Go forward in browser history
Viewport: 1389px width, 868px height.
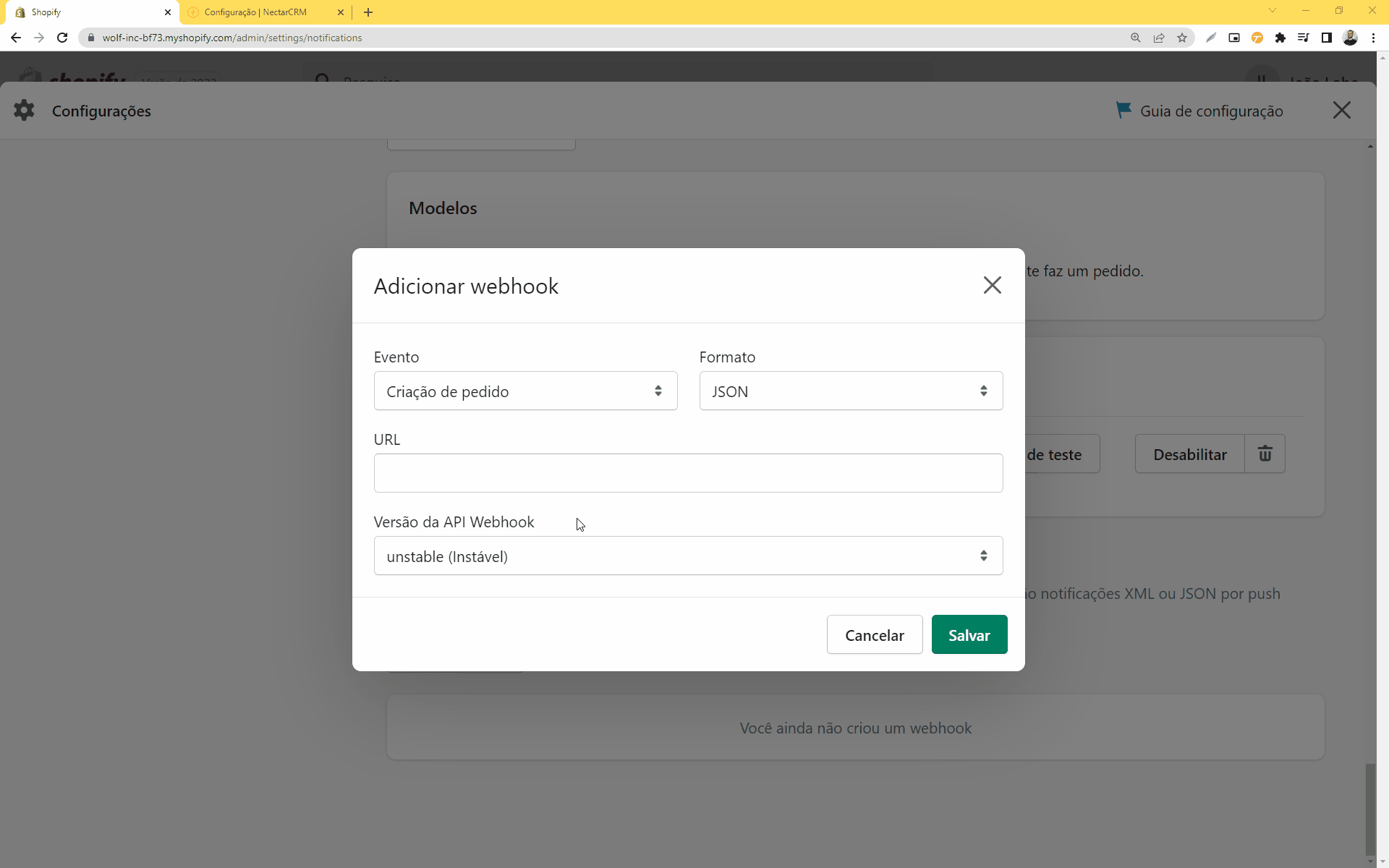[x=39, y=38]
